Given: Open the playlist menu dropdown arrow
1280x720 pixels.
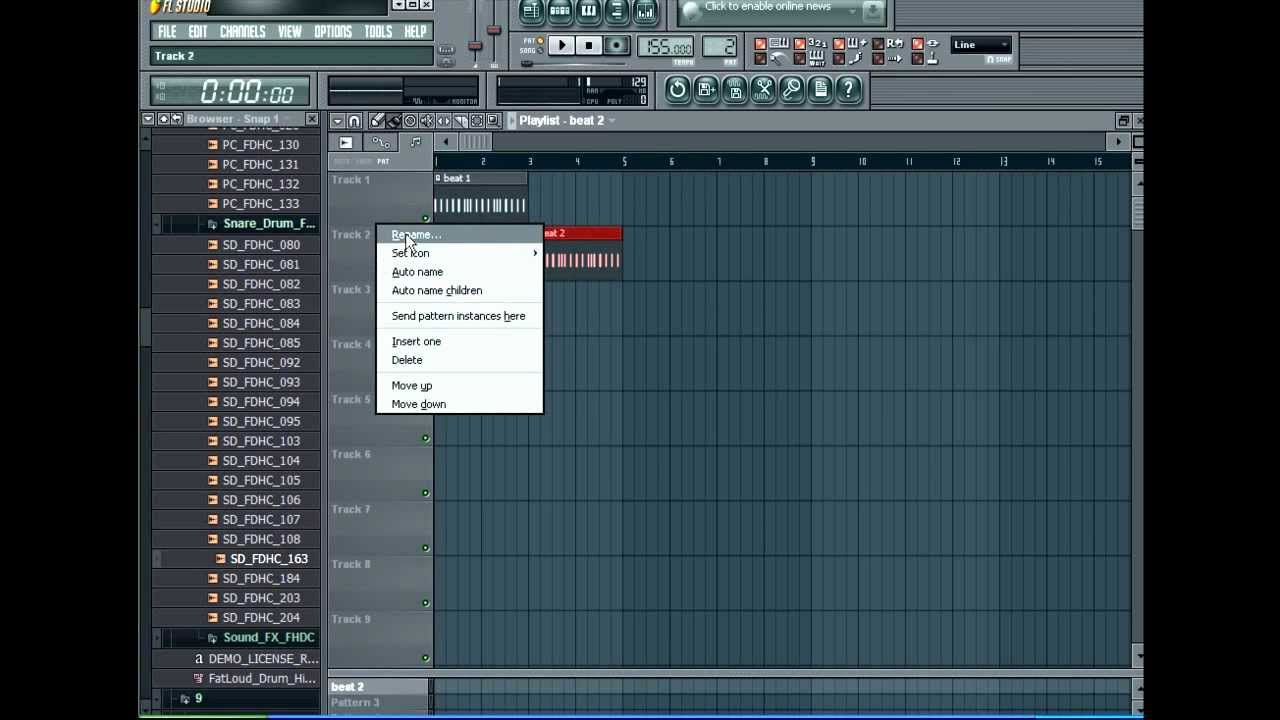Looking at the screenshot, I should pyautogui.click(x=338, y=121).
